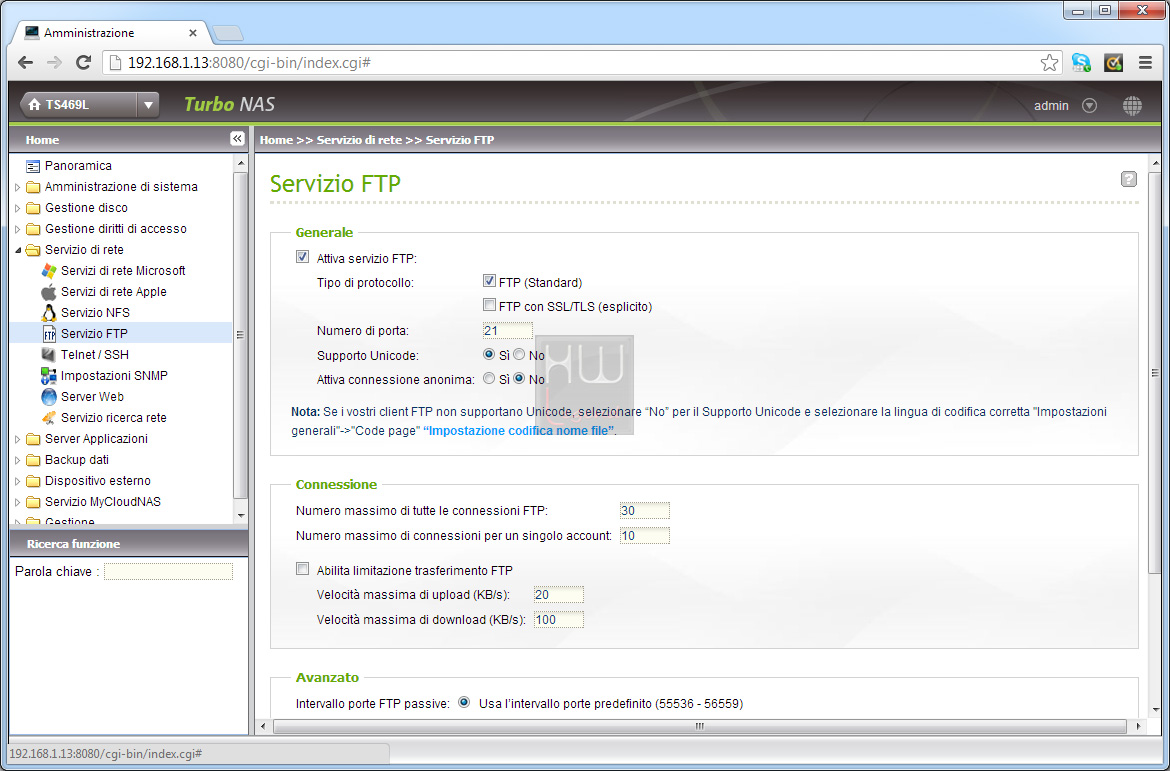Select No for anonymous connection

pyautogui.click(x=519, y=378)
